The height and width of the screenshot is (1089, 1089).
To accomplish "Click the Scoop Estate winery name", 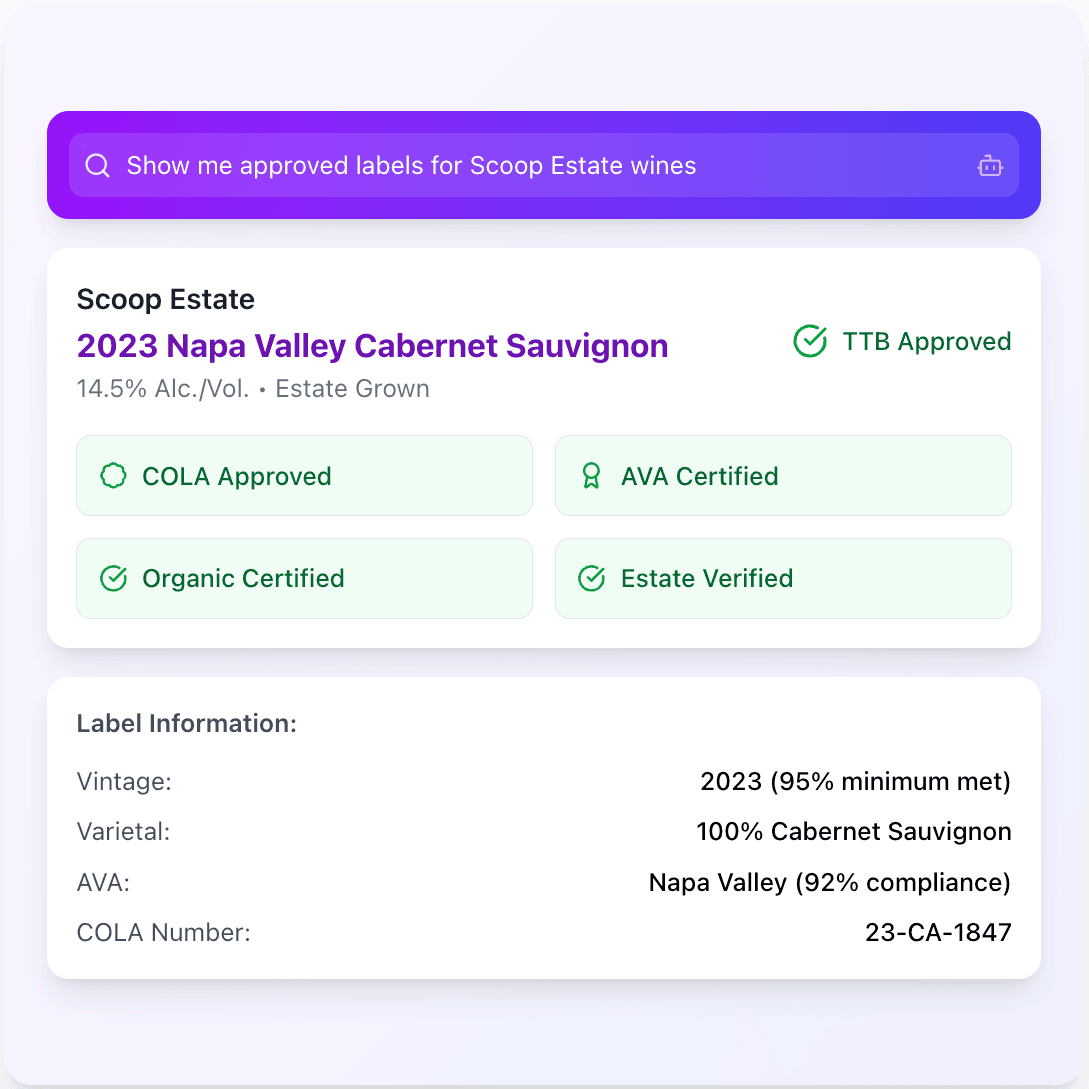I will [x=165, y=299].
